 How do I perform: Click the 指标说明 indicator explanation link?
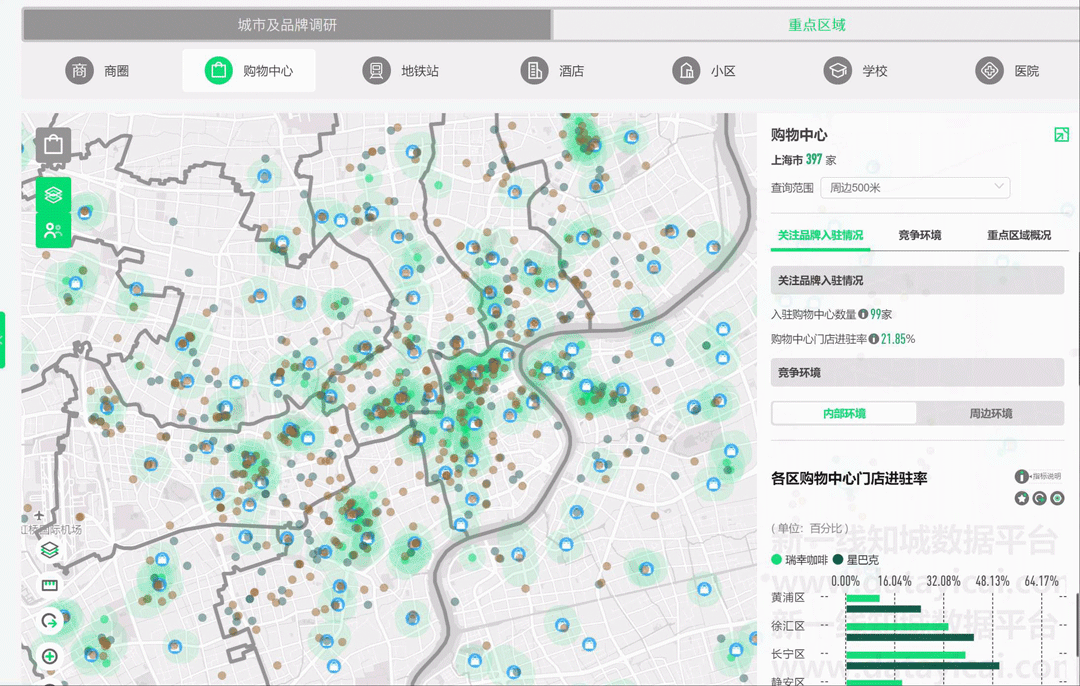point(1039,477)
